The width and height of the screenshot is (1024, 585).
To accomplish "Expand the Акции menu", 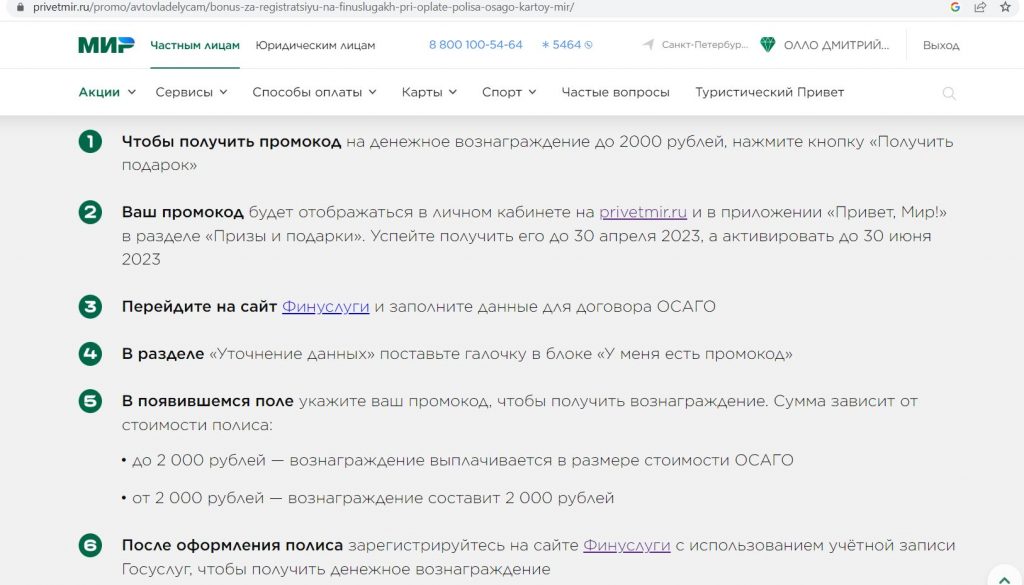I will tap(107, 92).
